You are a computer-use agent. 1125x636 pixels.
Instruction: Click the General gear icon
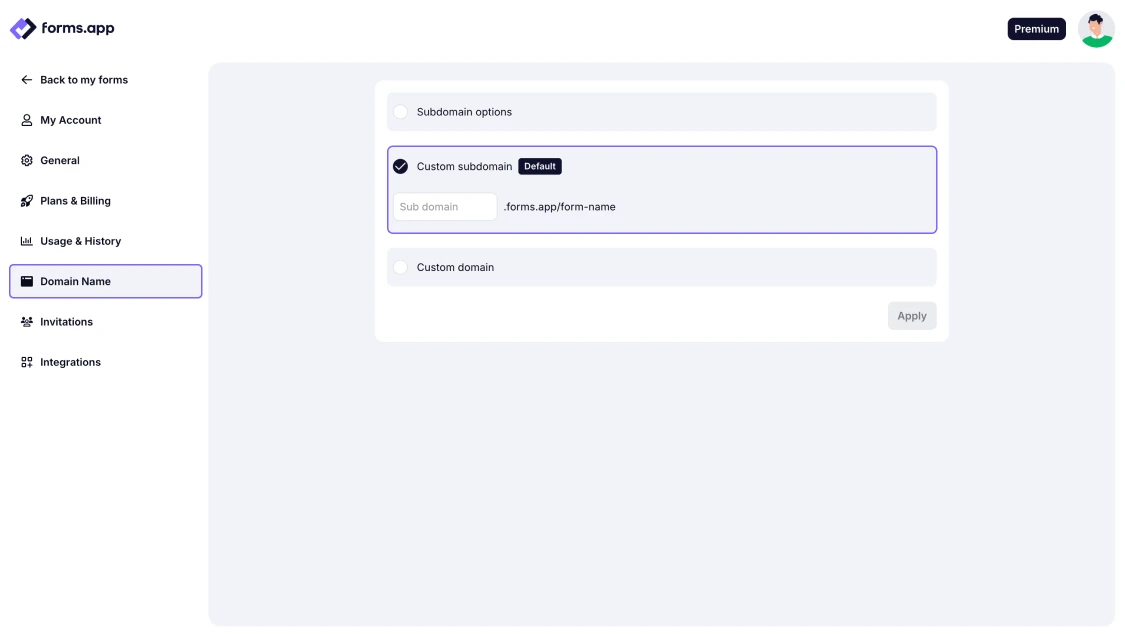(x=27, y=160)
